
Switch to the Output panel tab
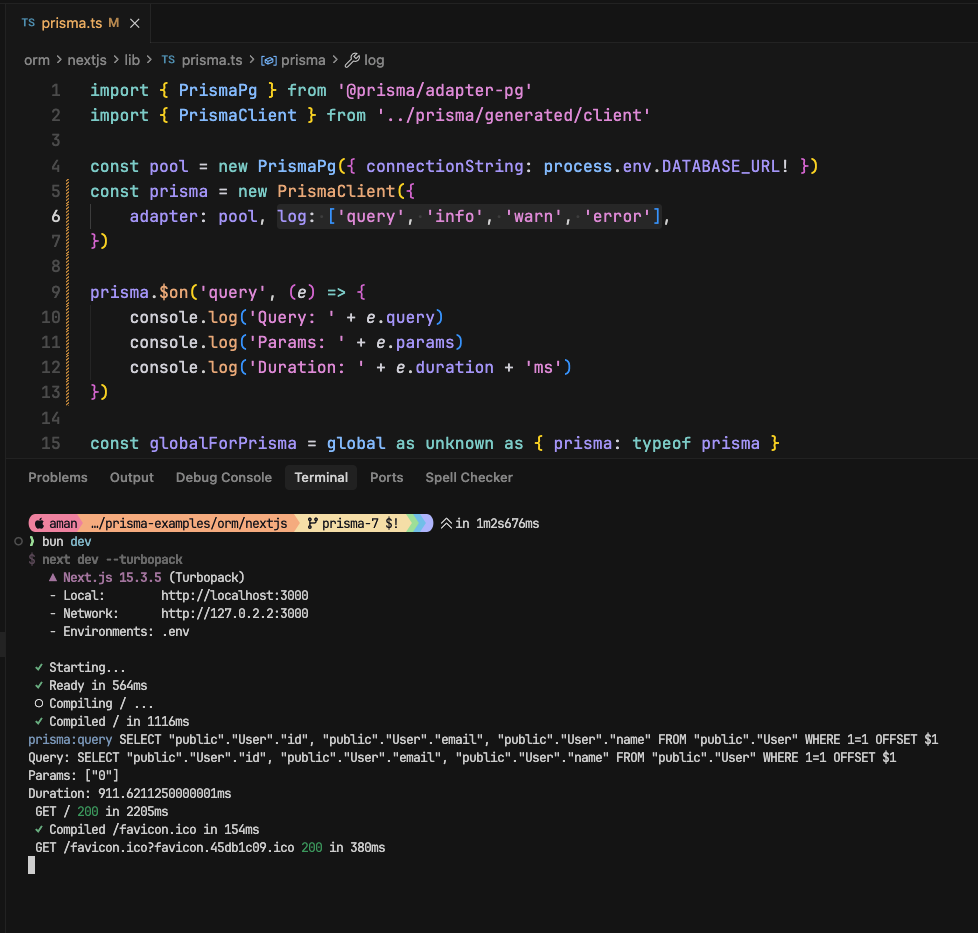point(132,478)
